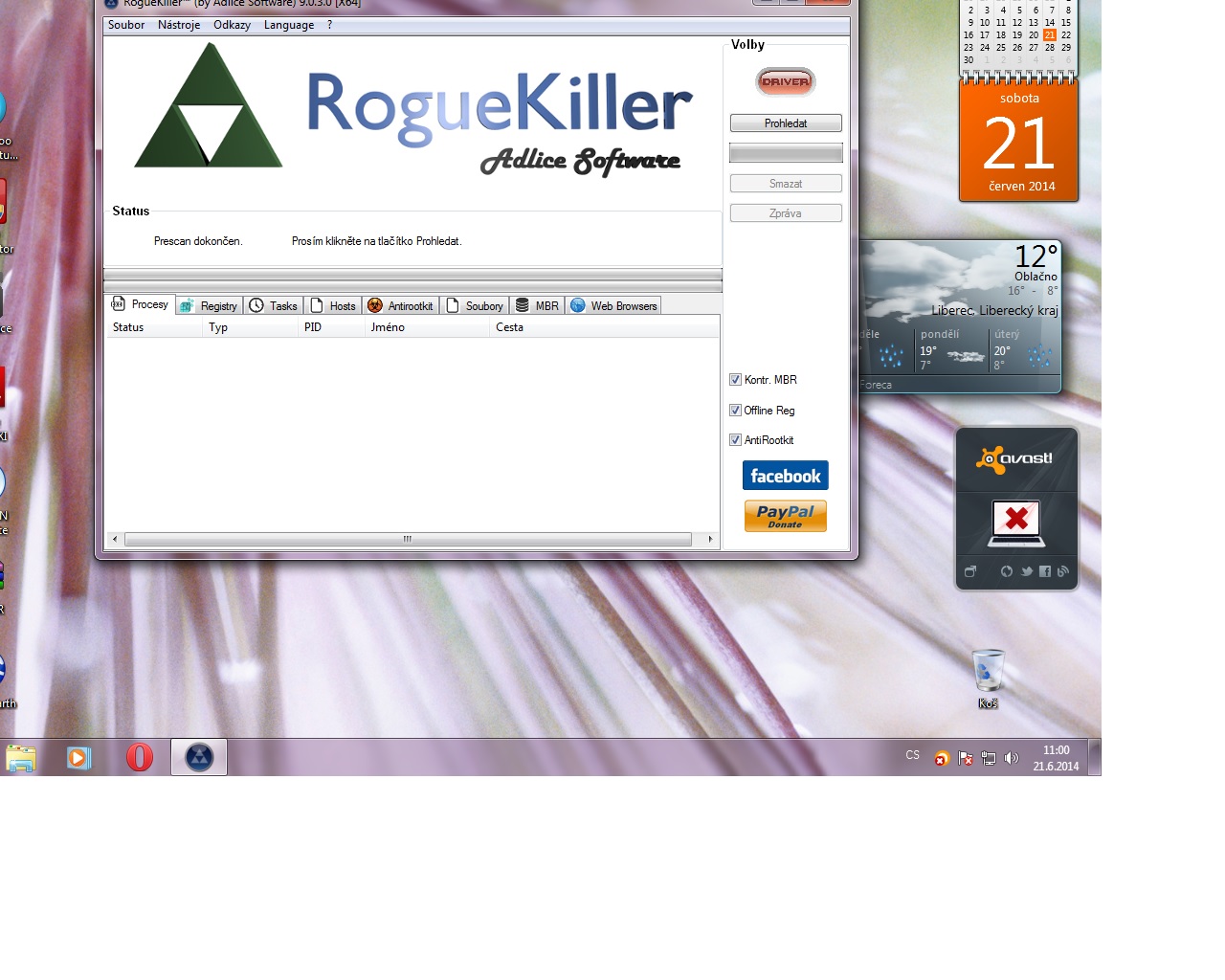The width and height of the screenshot is (1225, 980).
Task: Click the úterý forecast in weather gadget
Action: (1024, 350)
